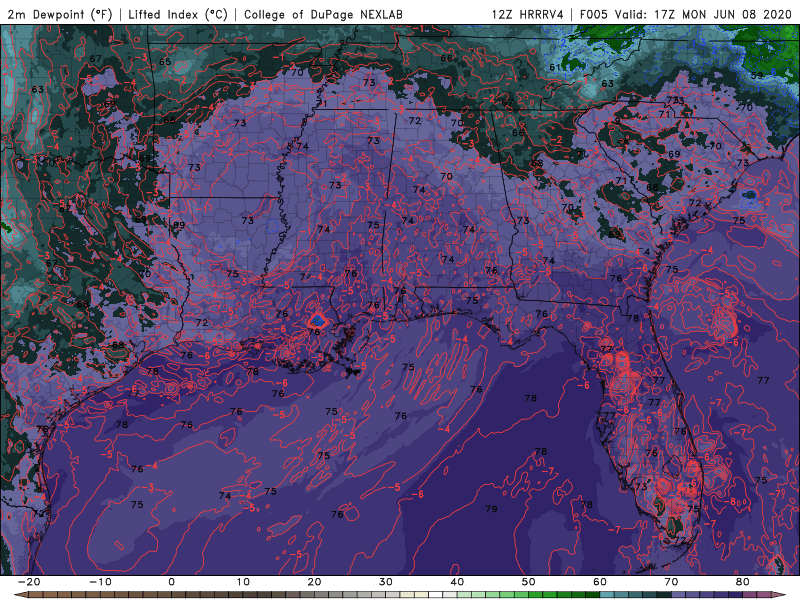Screen dimensions: 800x600
Task: Click the '70' color scale label
Action: 671,582
